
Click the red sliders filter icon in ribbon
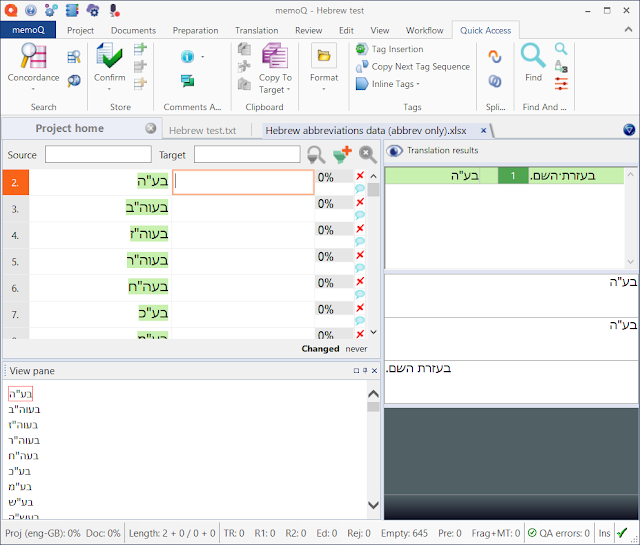click(x=561, y=84)
